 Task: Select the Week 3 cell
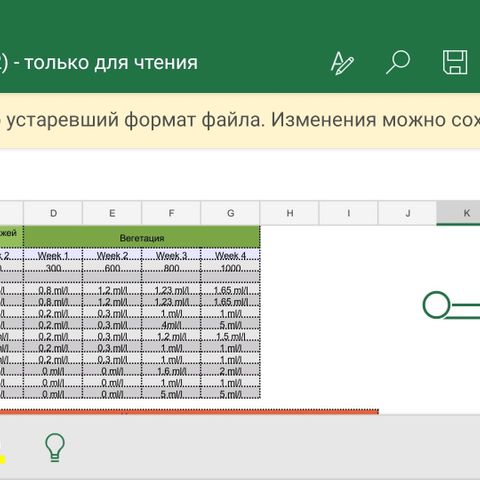coord(171,255)
